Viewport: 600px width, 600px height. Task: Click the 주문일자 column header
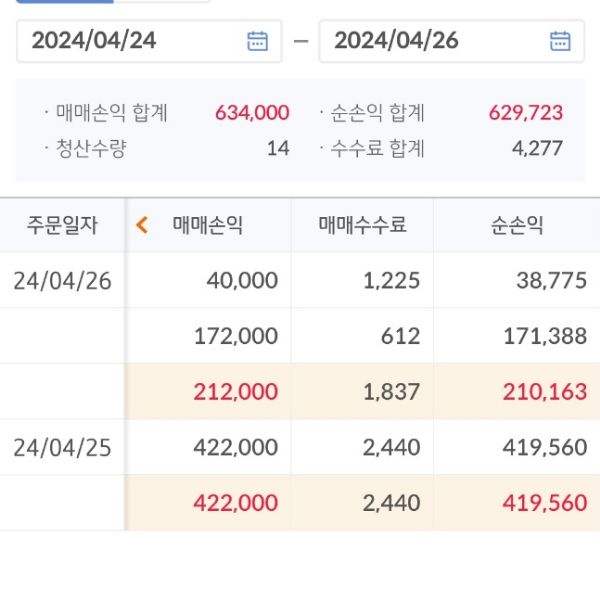click(62, 225)
